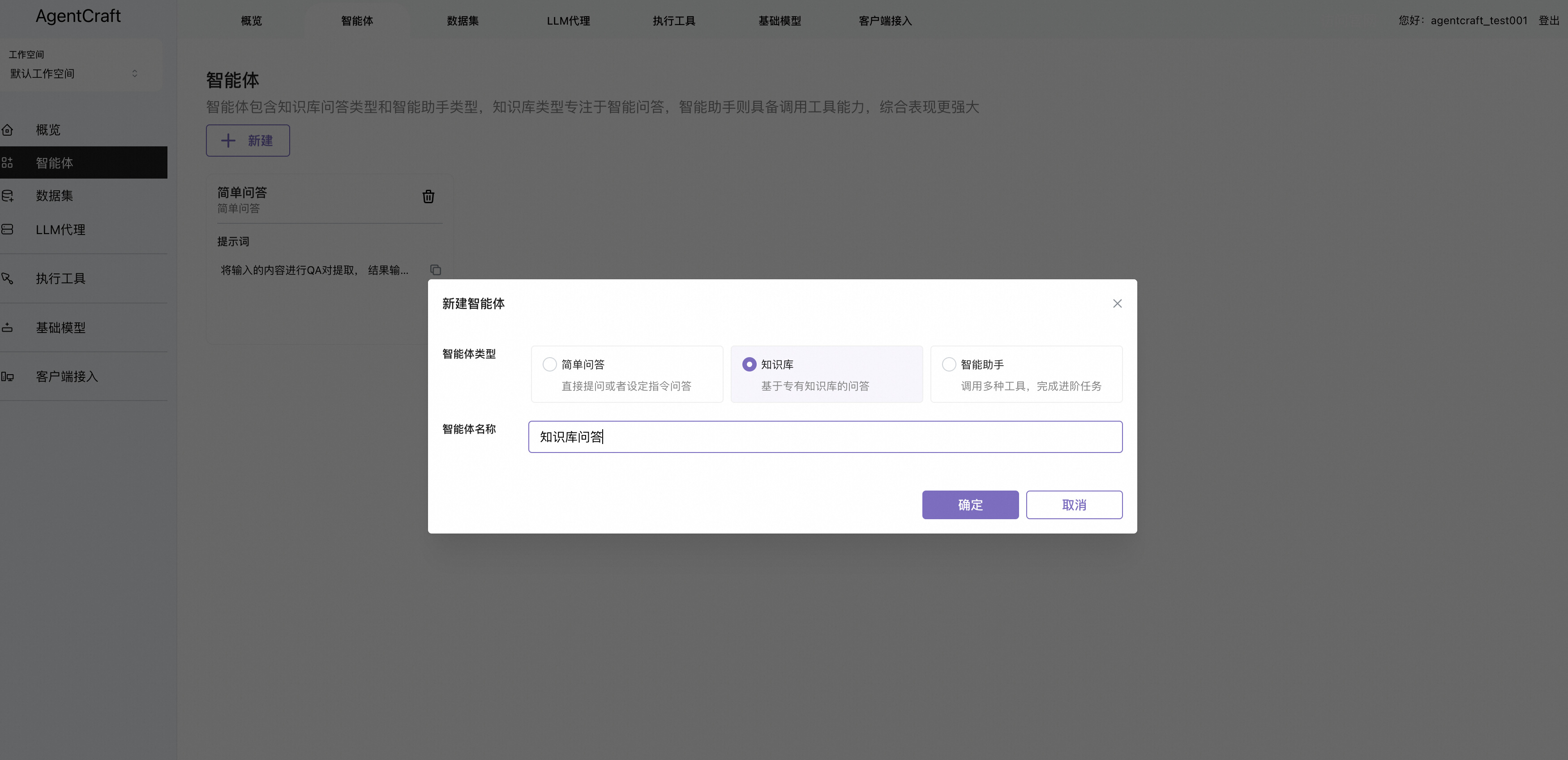Screen dimensions: 1568x760
Task: Click the 智能体 grid icon in sidebar
Action: point(7,162)
